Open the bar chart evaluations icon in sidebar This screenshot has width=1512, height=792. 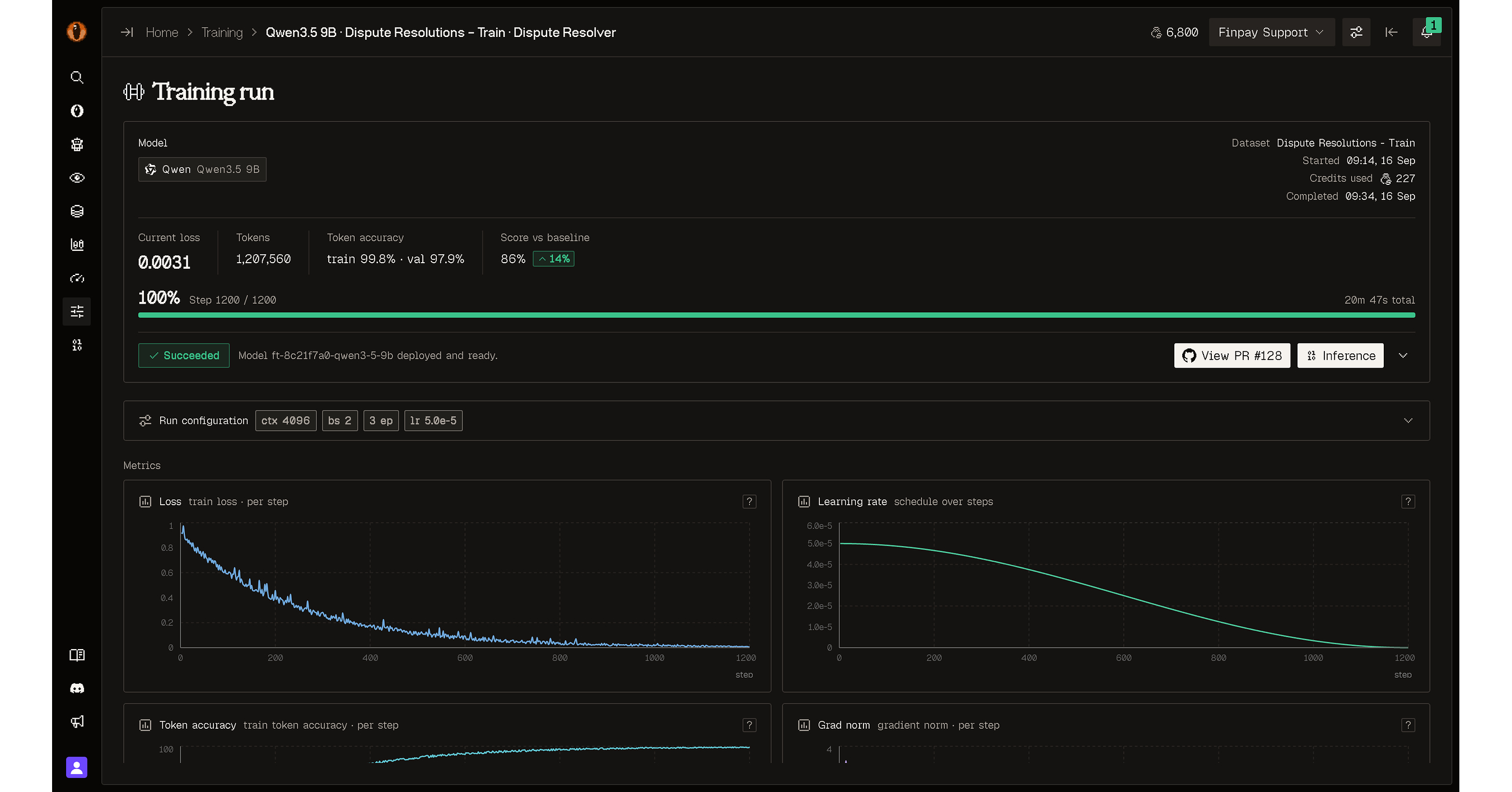[77, 245]
